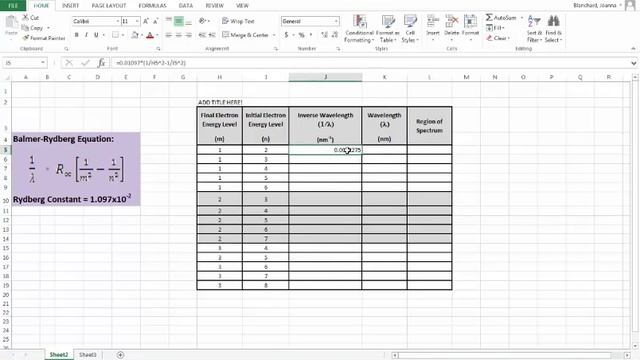This screenshot has height=360, width=640.
Task: Click the Clear eraser icon
Action: pos(489,38)
